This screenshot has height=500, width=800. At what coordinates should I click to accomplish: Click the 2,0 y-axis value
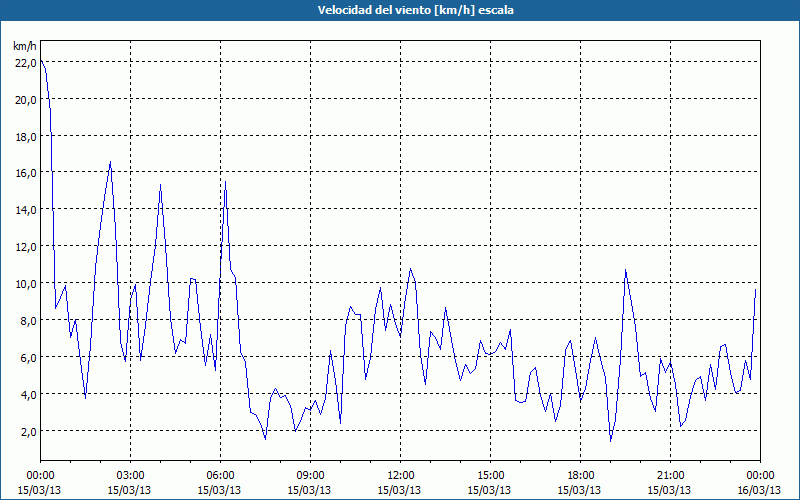[28, 432]
